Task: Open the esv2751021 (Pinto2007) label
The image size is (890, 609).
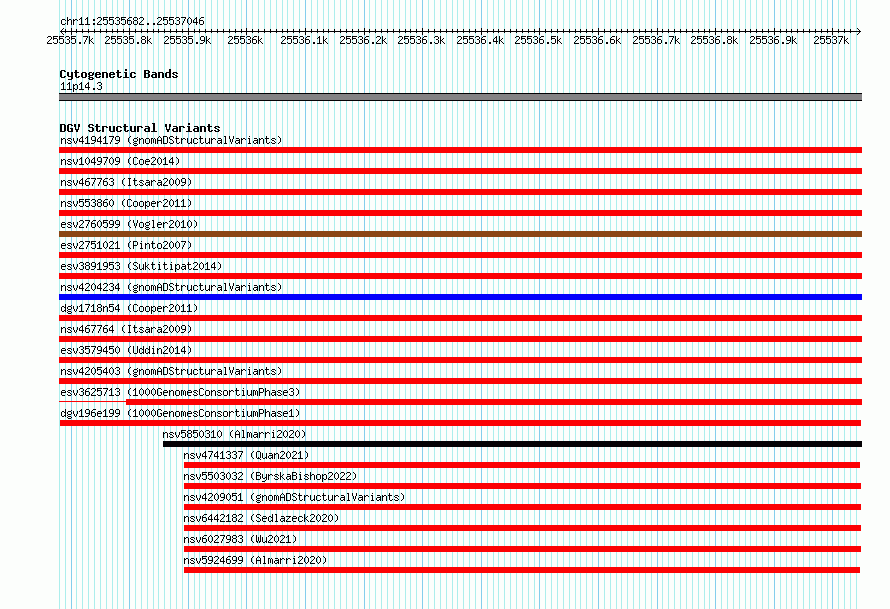Action: (x=126, y=245)
